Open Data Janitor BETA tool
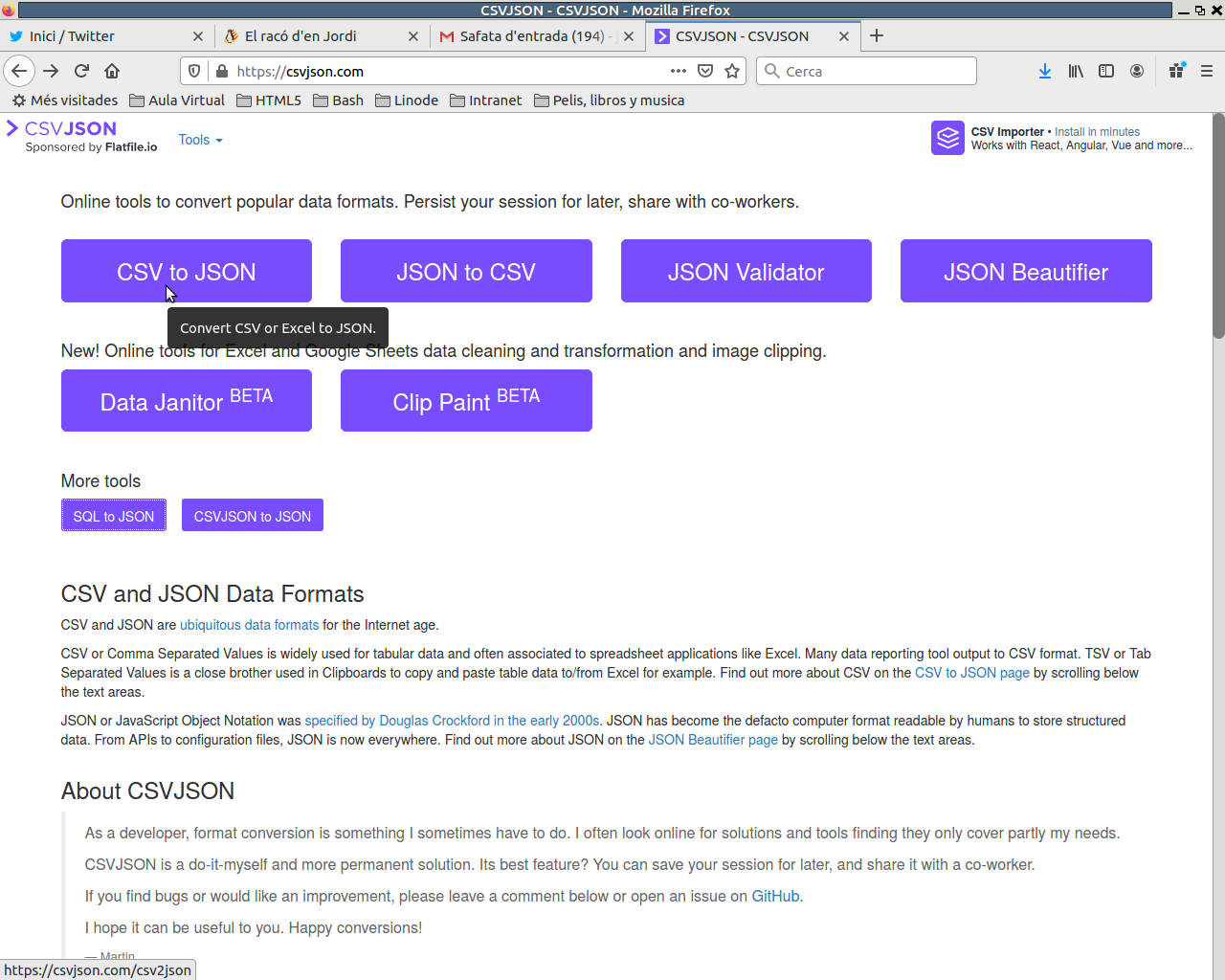 click(x=187, y=400)
